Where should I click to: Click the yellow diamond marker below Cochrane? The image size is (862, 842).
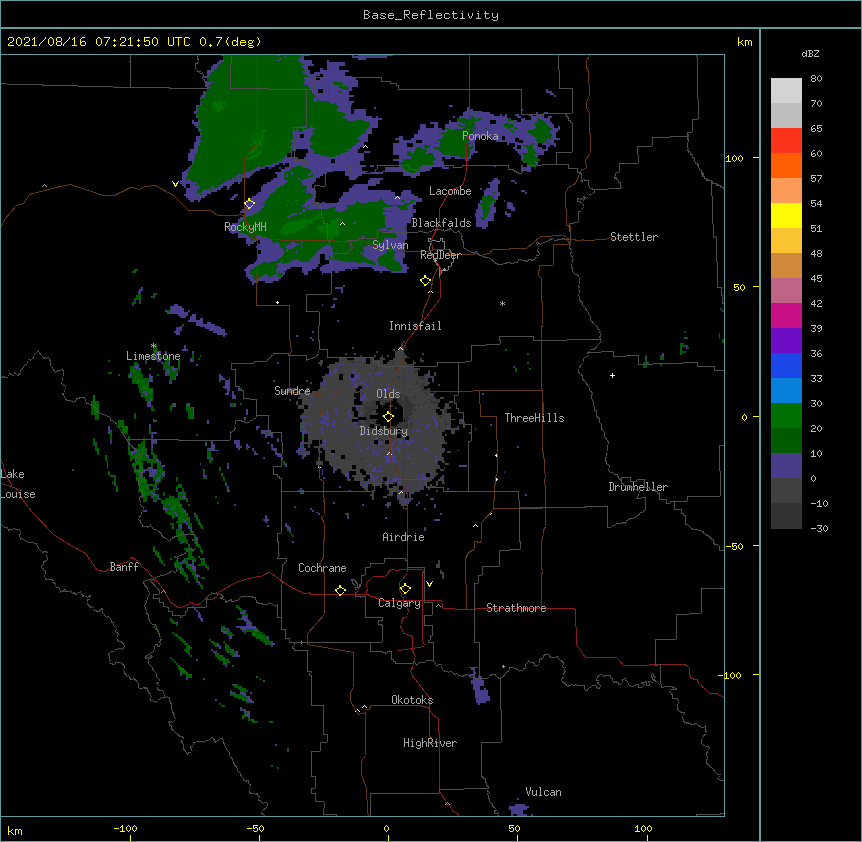tap(340, 590)
